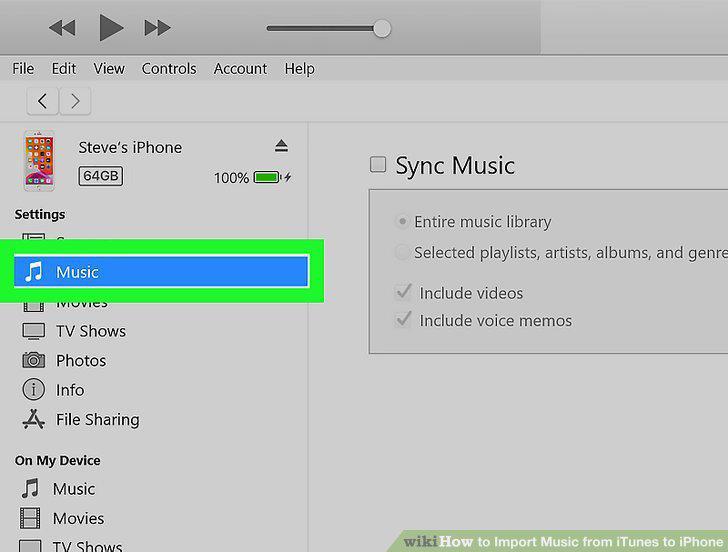Image resolution: width=728 pixels, height=552 pixels.
Task: Click the Info circle icon
Action: tap(33, 390)
